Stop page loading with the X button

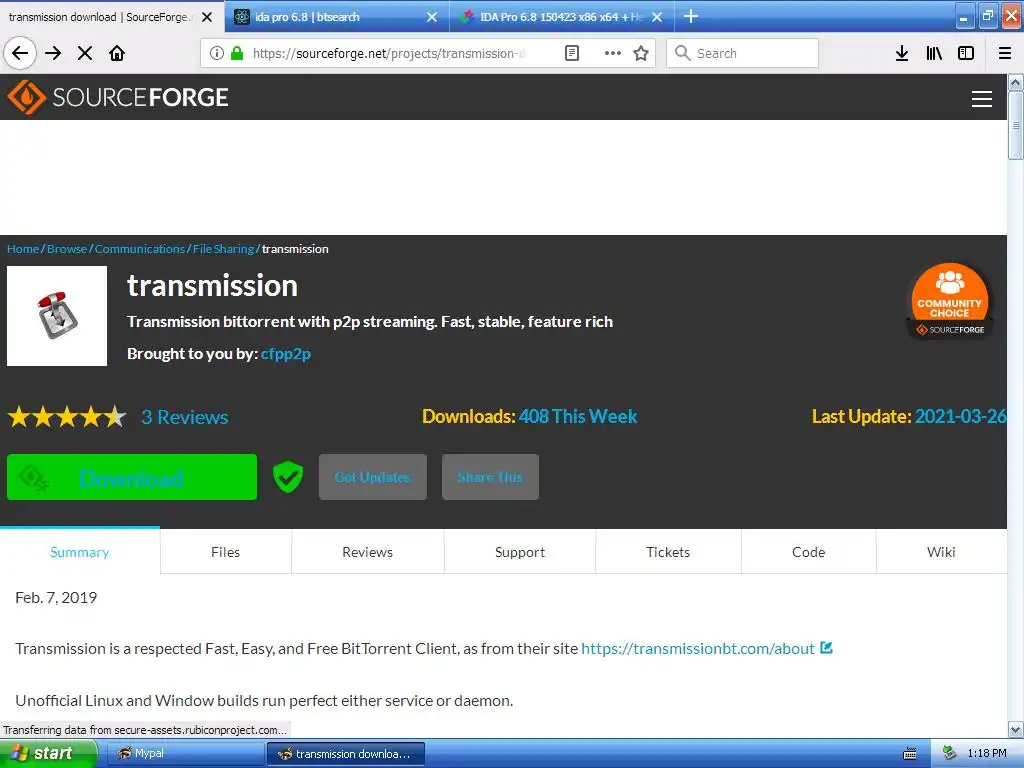pos(85,53)
